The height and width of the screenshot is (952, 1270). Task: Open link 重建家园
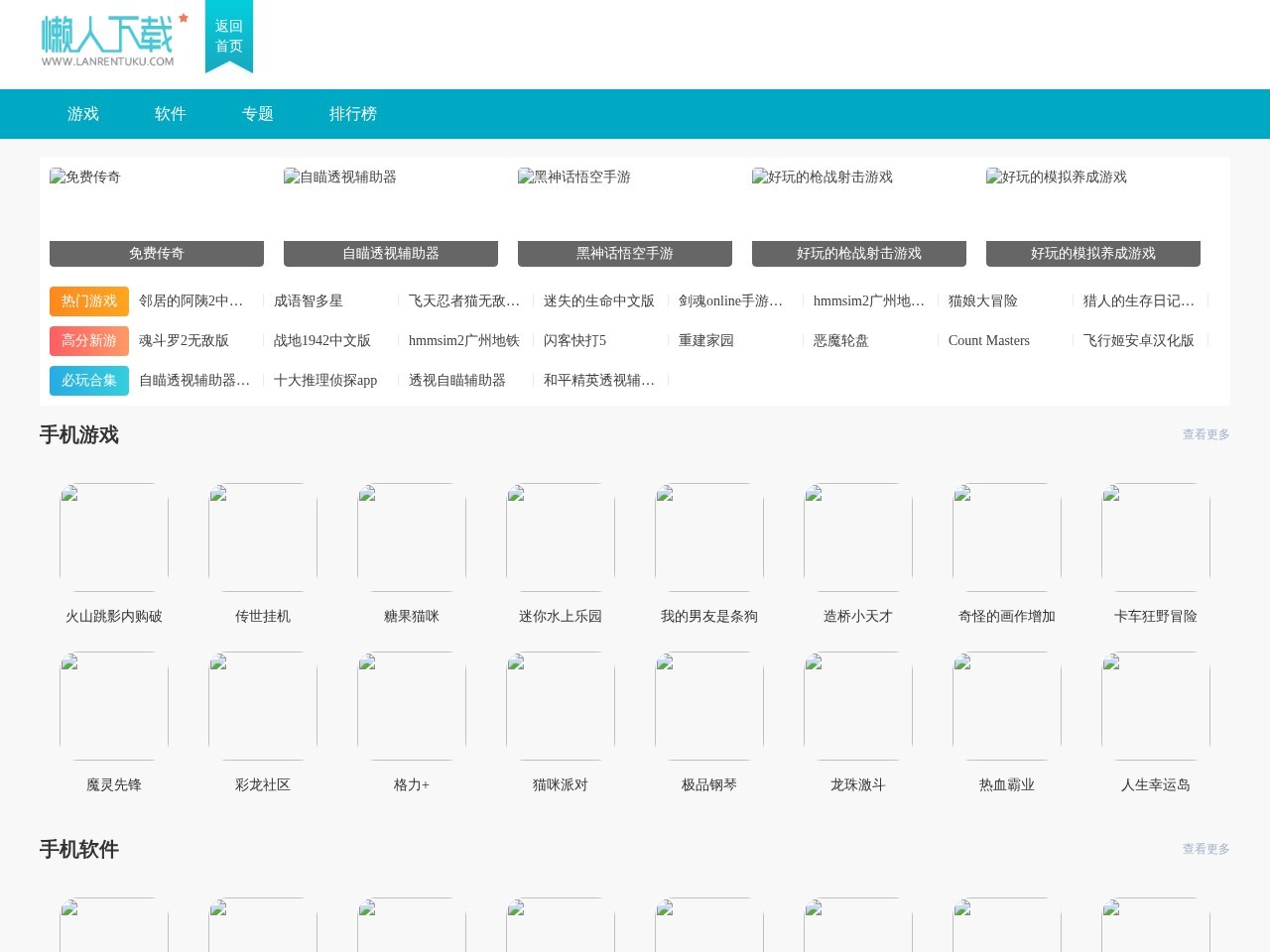pos(706,341)
